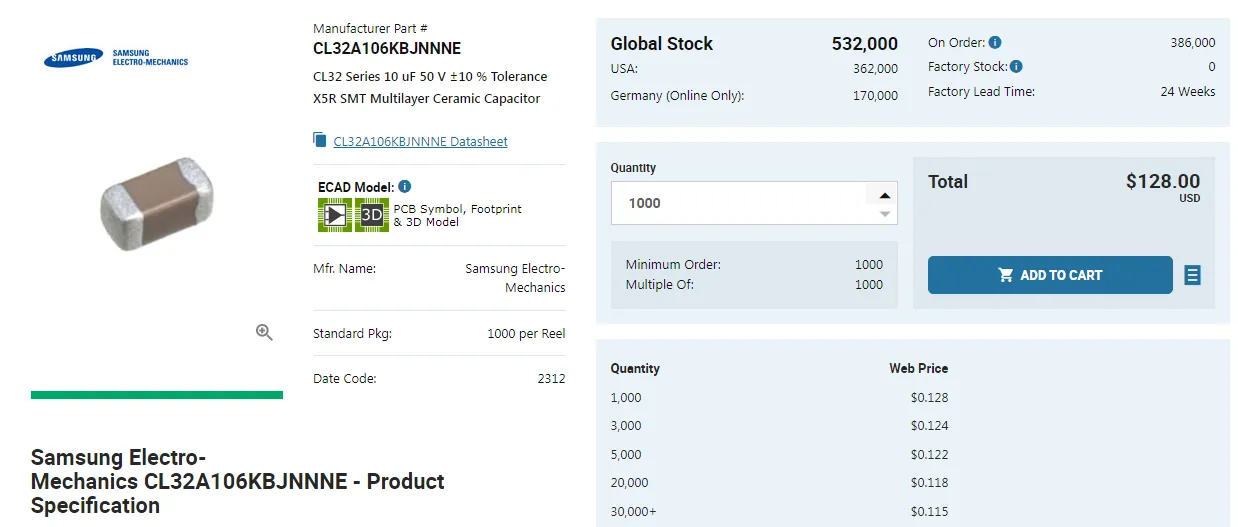The width and height of the screenshot is (1238, 527).
Task: Select Standard Pkg value 1000 per Reel
Action: tap(526, 334)
